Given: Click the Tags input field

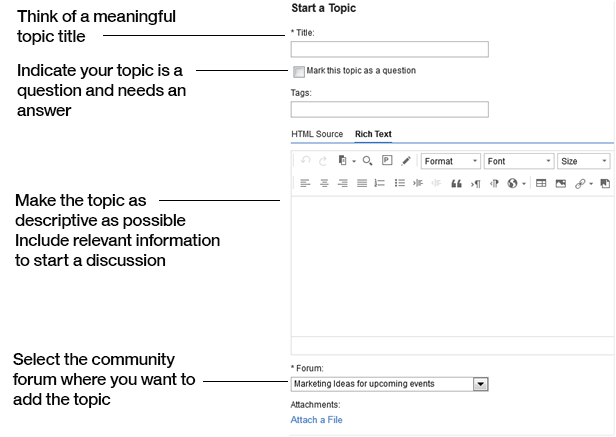Looking at the screenshot, I should [389, 110].
